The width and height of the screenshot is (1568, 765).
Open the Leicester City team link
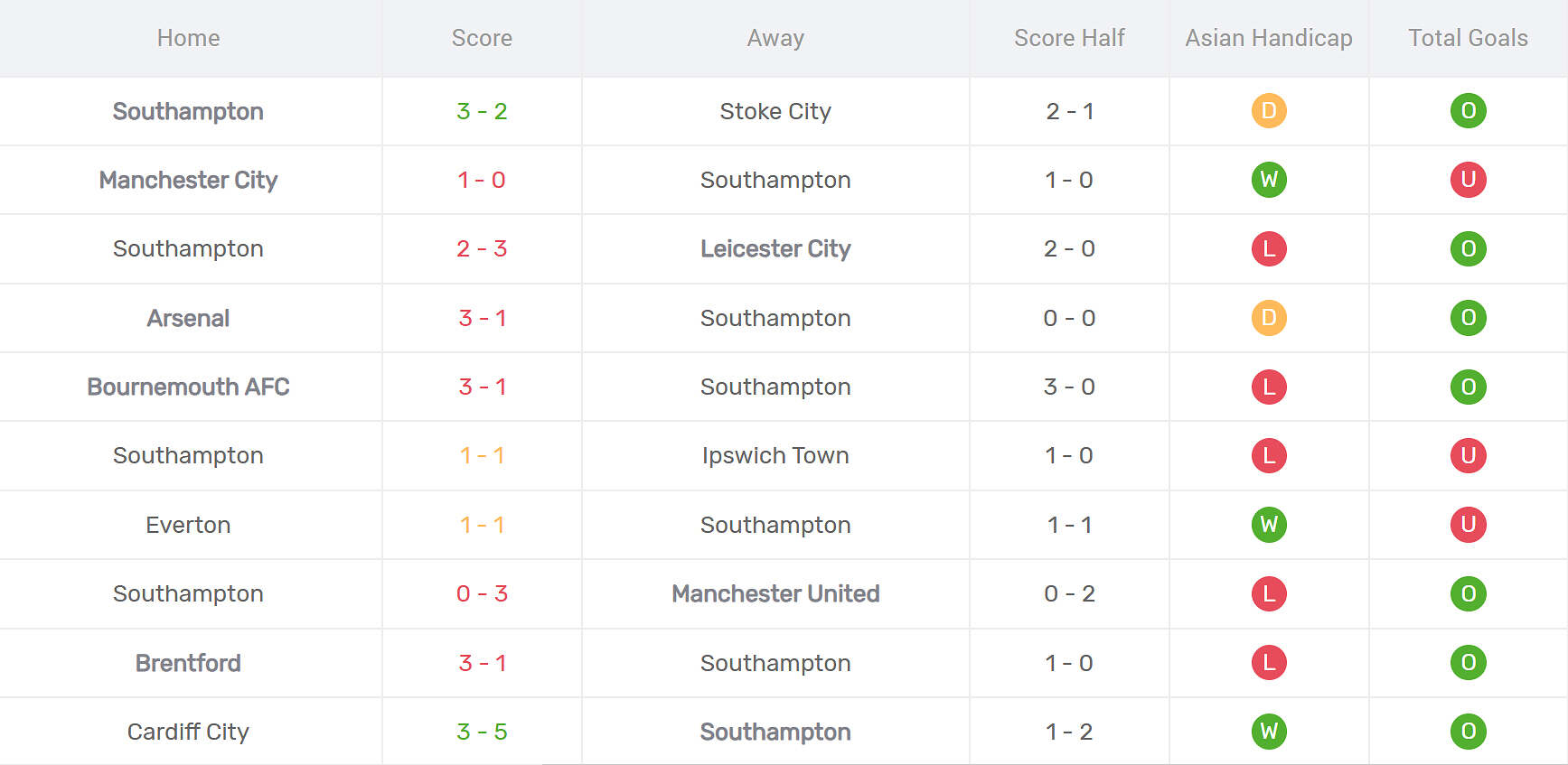775,248
